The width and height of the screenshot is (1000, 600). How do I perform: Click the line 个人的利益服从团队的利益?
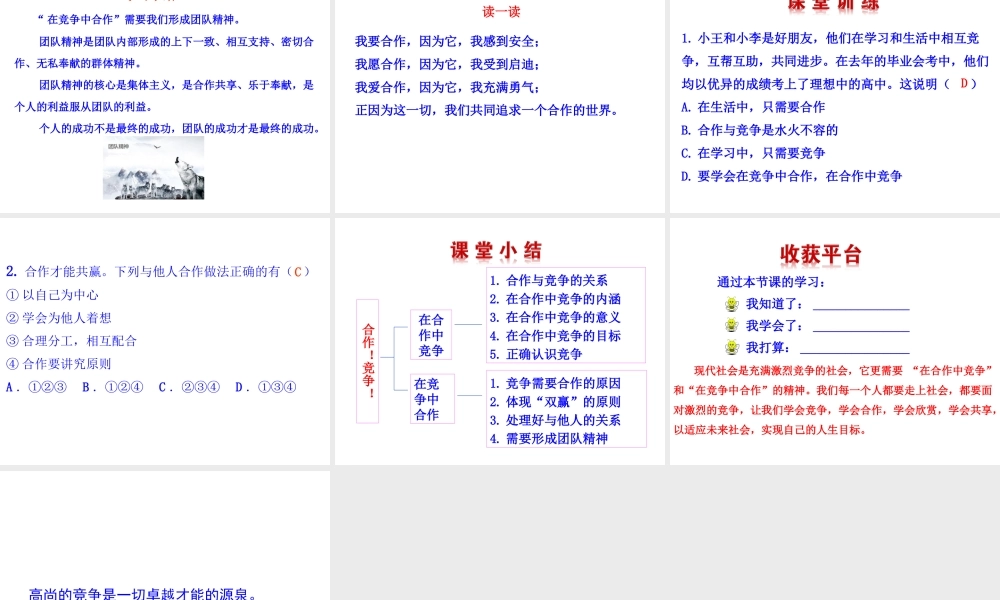(x=84, y=106)
